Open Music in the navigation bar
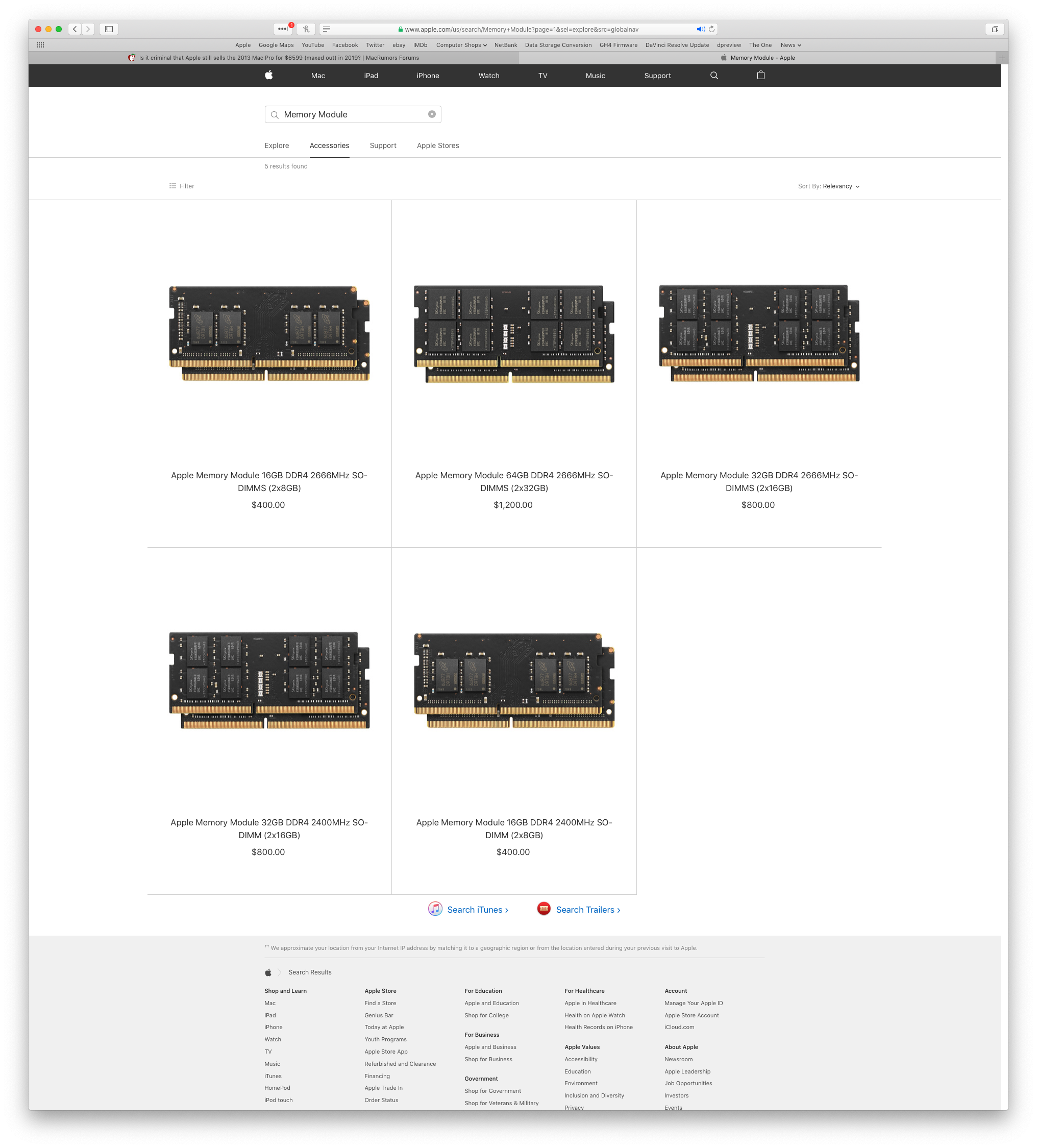 tap(596, 76)
